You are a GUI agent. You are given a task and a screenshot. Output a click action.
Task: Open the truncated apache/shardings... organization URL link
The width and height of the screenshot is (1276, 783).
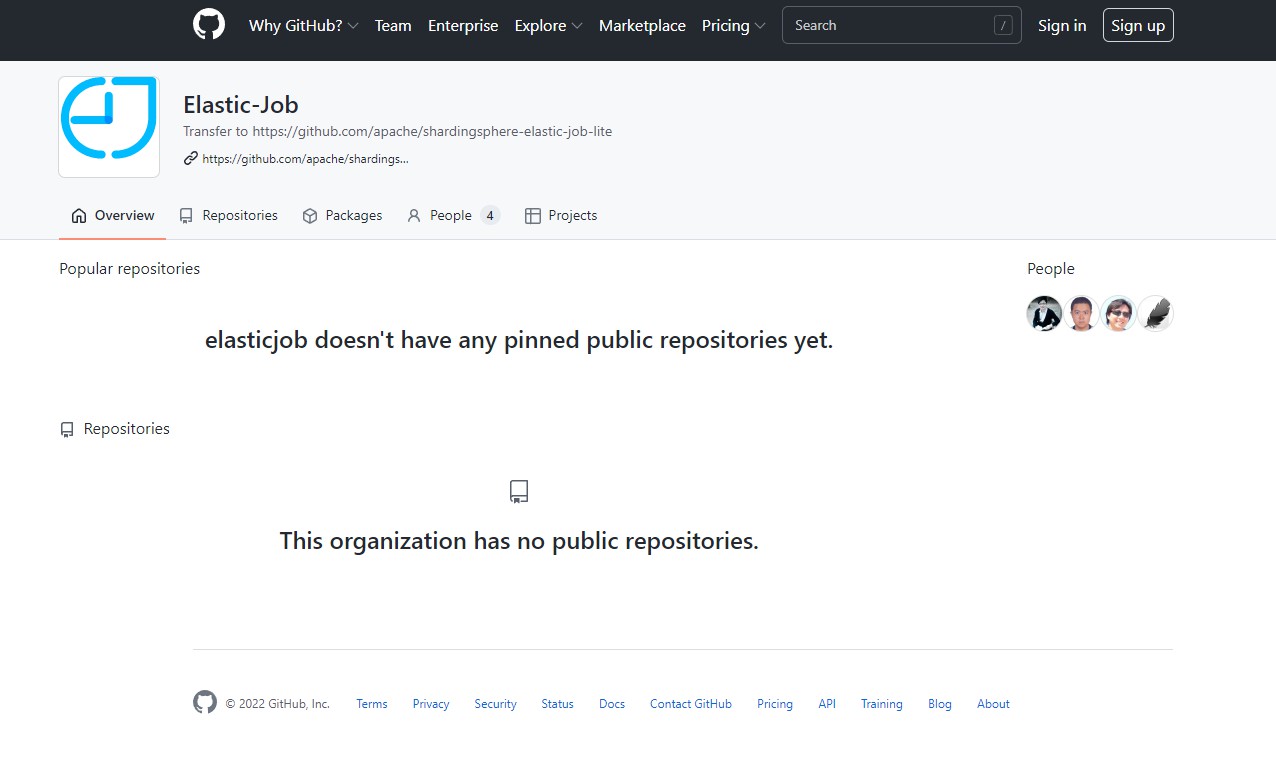pos(305,158)
